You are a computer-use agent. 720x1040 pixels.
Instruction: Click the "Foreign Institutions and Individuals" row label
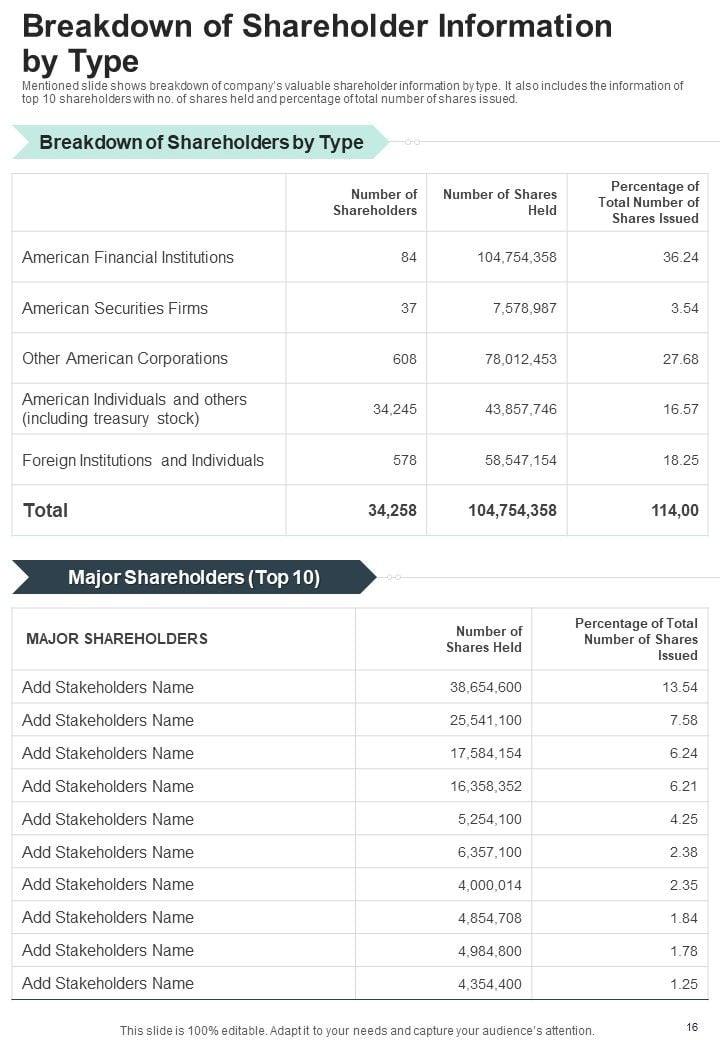[143, 460]
